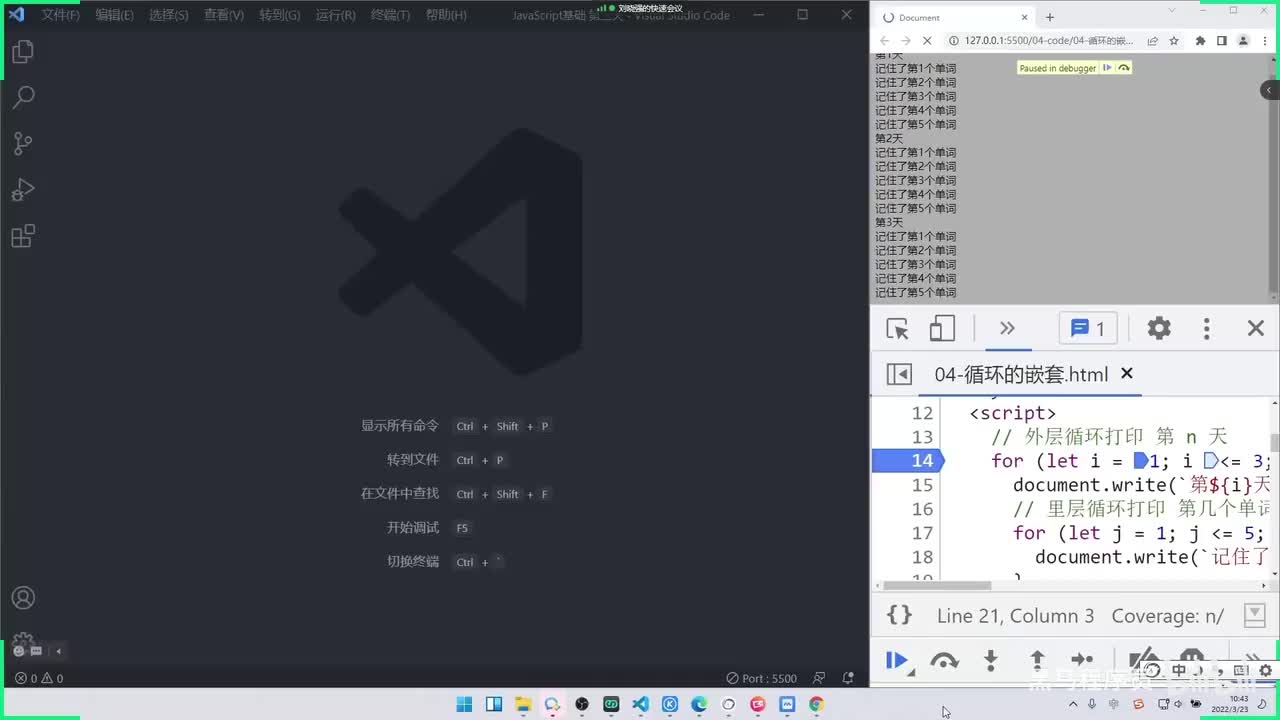Image resolution: width=1280 pixels, height=720 pixels.
Task: Open the Run and Debug view
Action: pyautogui.click(x=23, y=189)
